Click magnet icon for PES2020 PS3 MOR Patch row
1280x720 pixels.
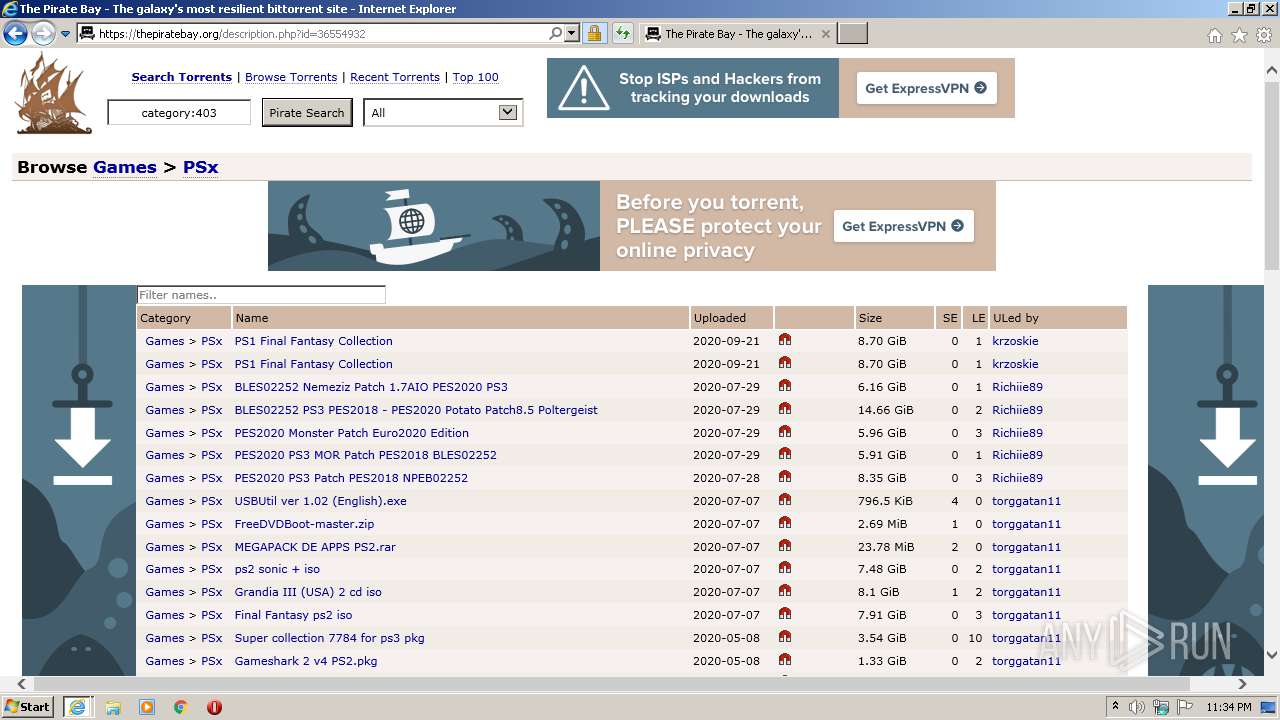coord(785,454)
